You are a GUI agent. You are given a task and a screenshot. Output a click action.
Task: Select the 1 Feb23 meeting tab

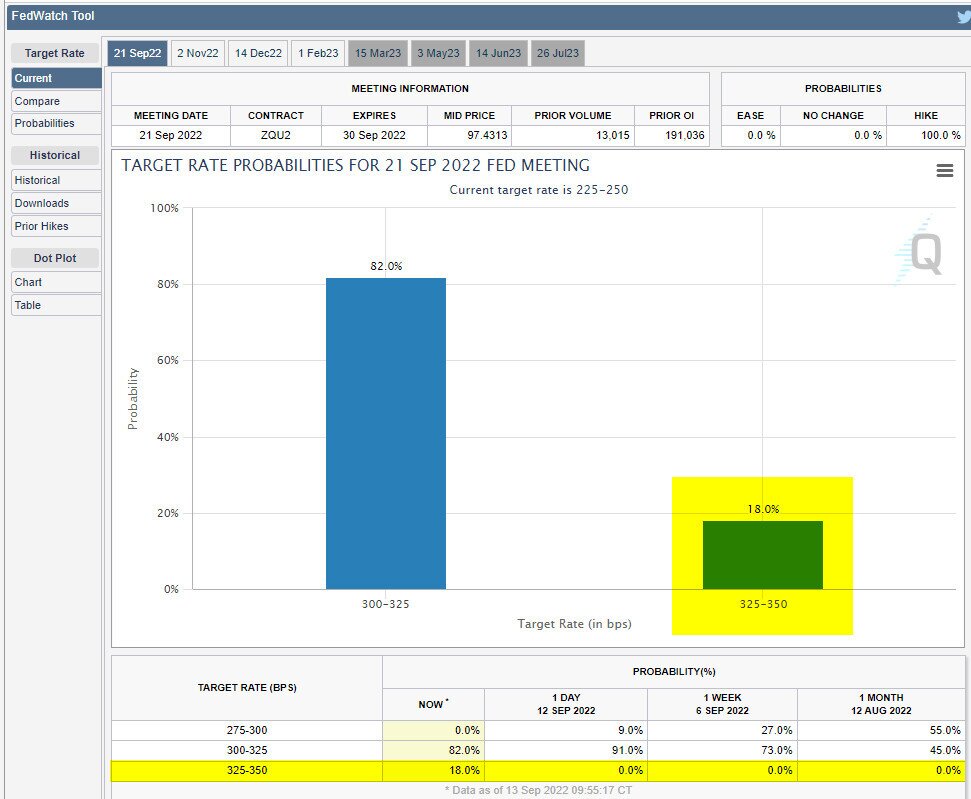tap(318, 53)
